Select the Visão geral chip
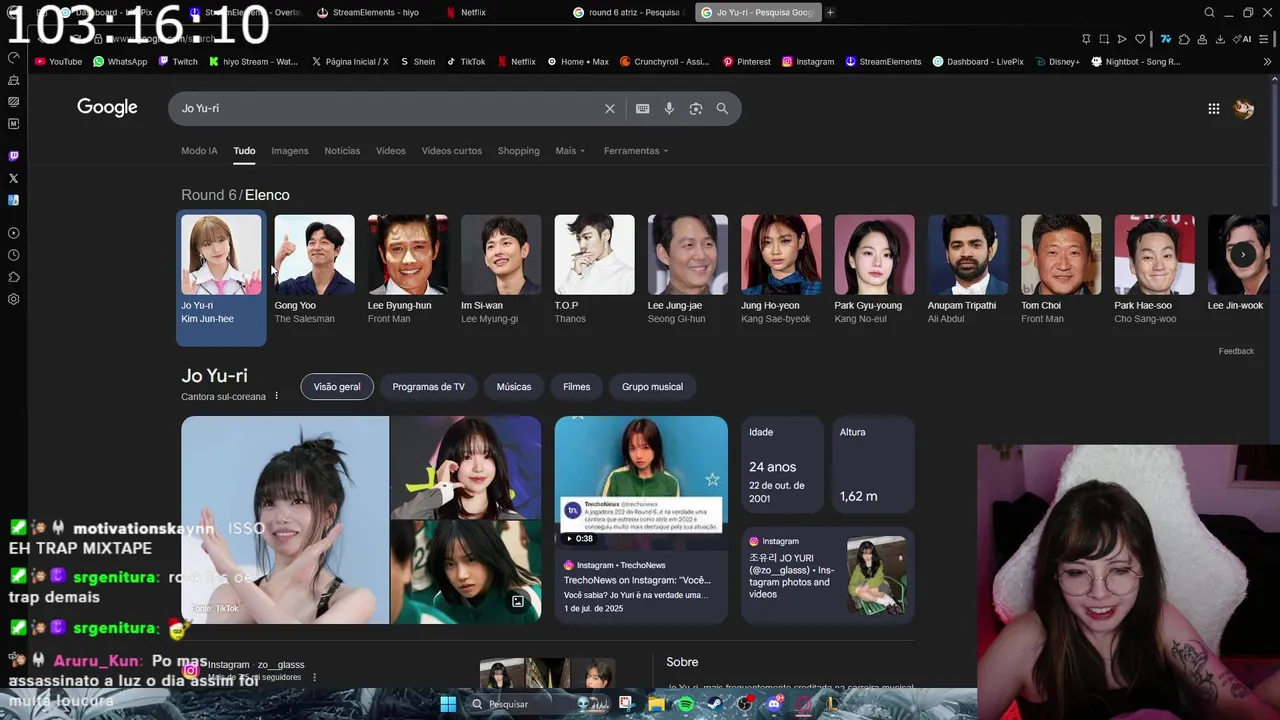Screen dimensions: 1280x720 337,387
